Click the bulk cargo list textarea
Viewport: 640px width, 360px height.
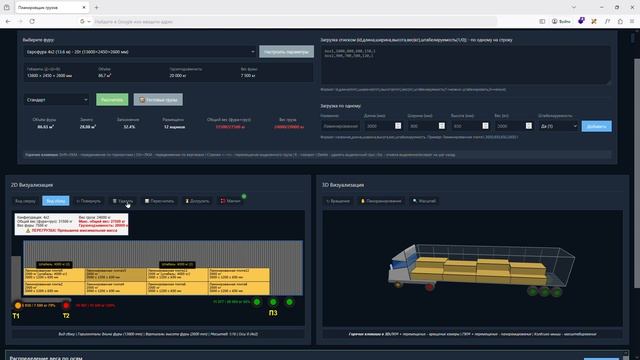tap(466, 65)
